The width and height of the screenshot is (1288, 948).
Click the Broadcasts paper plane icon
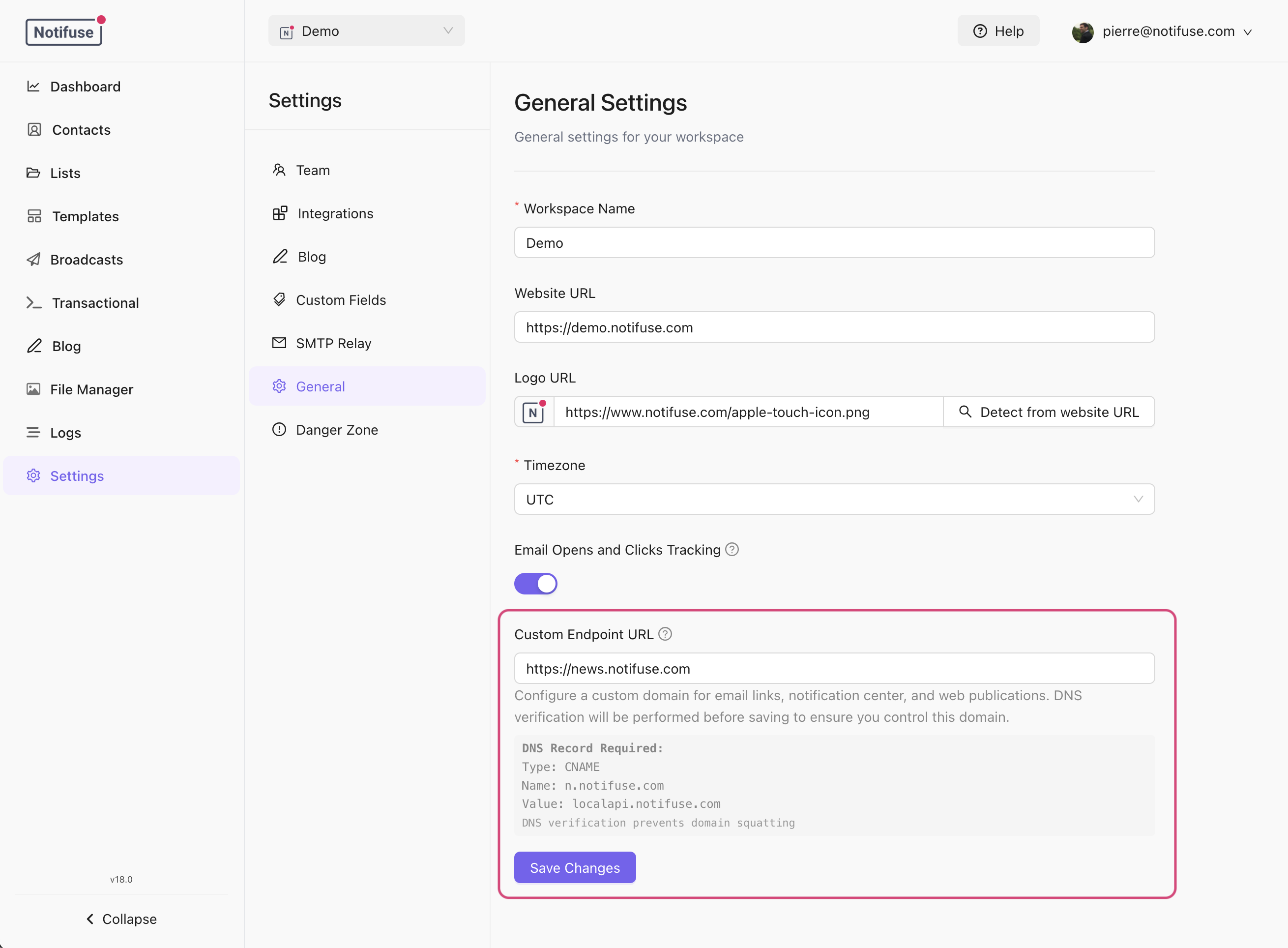(33, 260)
